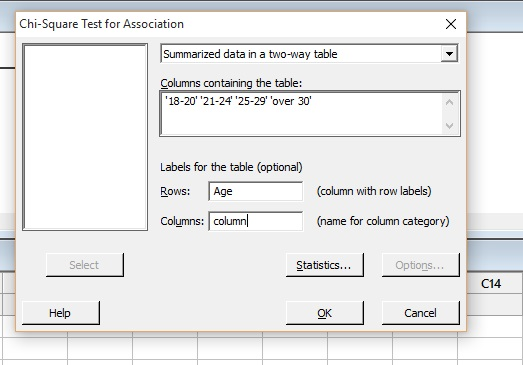The height and width of the screenshot is (365, 523).
Task: Click the '(name for column category)' hint text
Action: pos(383,221)
